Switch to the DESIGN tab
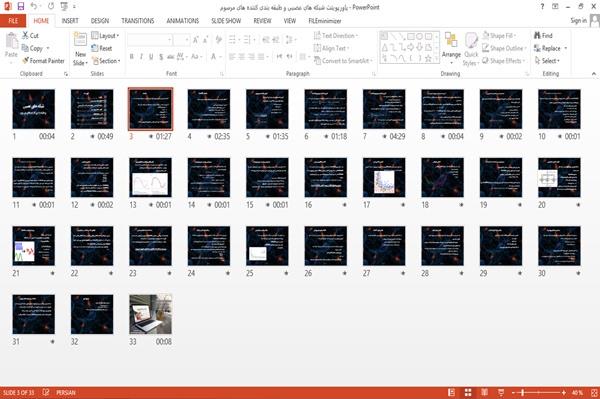600x399 pixels. point(100,21)
